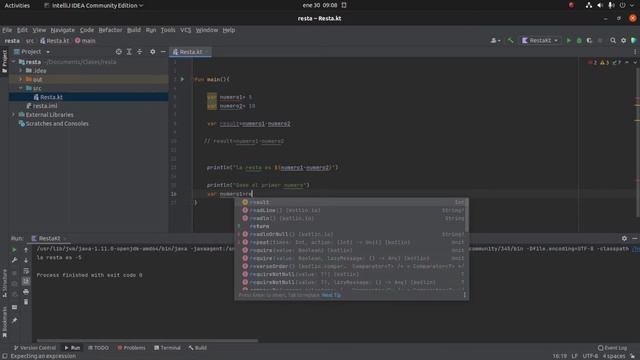Click Activities in the top bar
The height and width of the screenshot is (360, 640).
click(x=17, y=5)
